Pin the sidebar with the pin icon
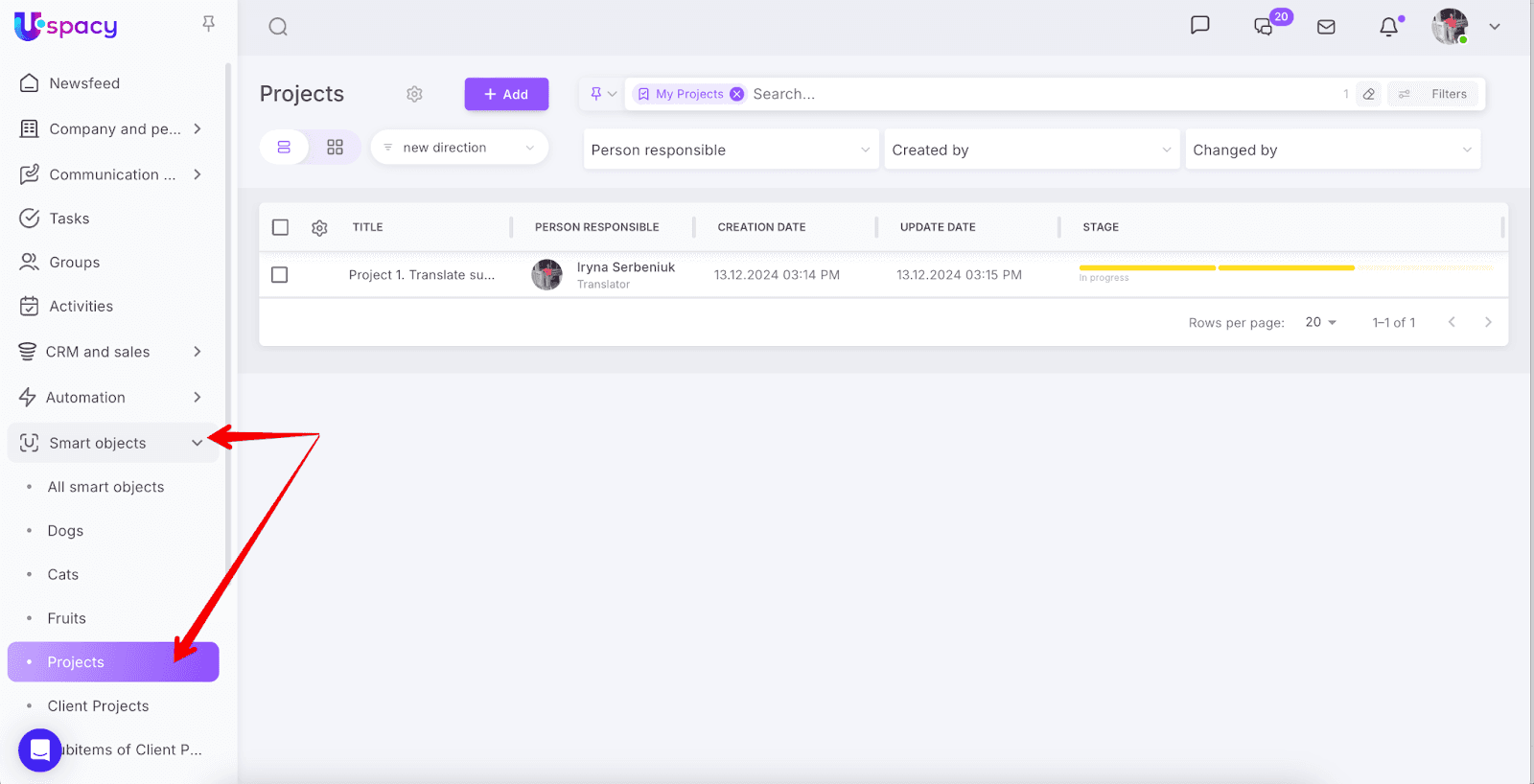Image resolution: width=1534 pixels, height=784 pixels. click(208, 24)
